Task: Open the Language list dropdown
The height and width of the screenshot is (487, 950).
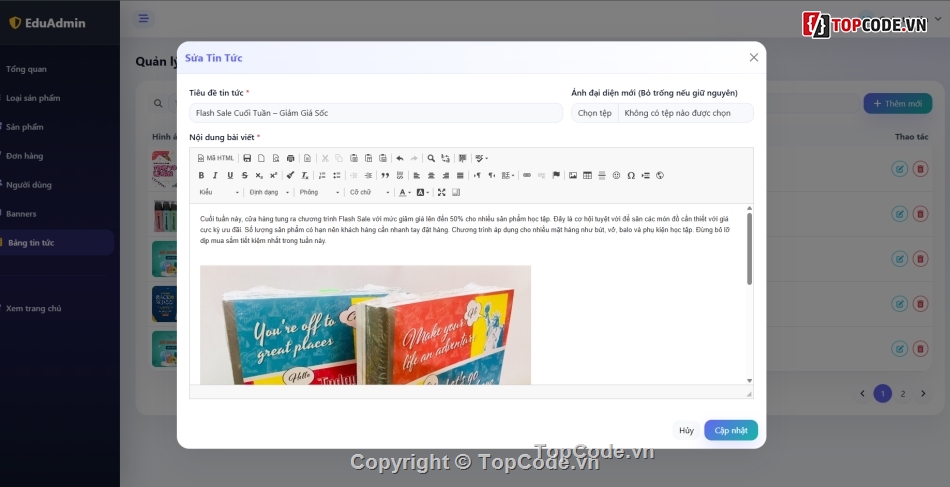Action: click(508, 175)
